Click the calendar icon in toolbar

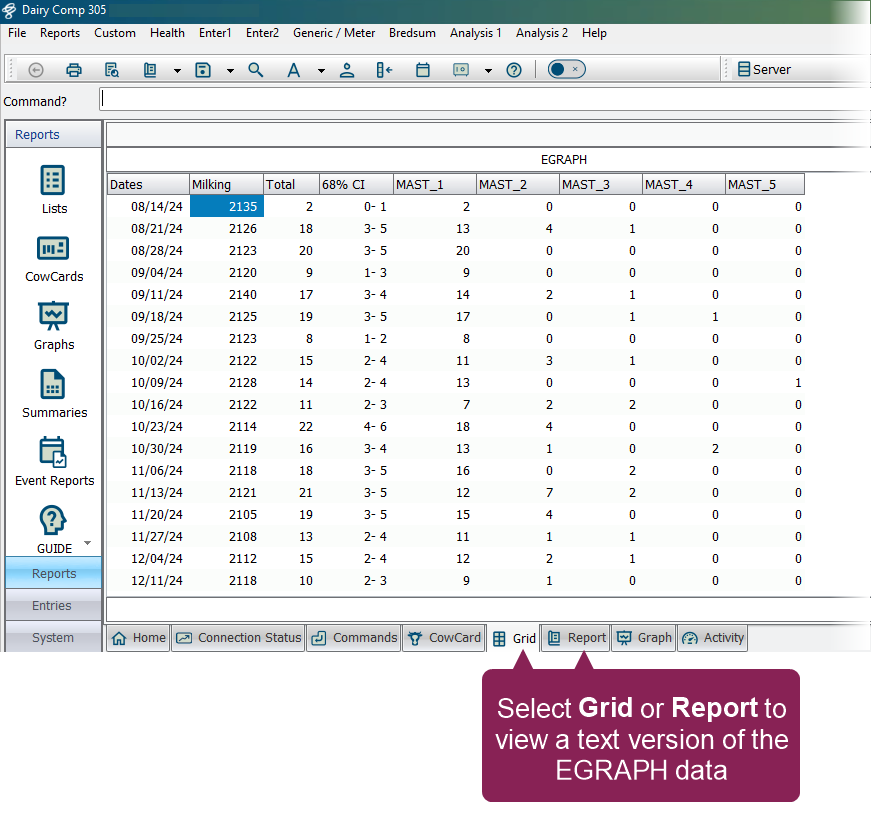point(423,70)
